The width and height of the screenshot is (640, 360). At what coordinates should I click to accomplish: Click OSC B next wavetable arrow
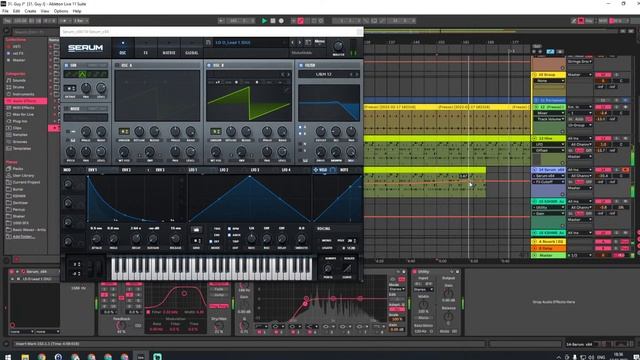[289, 74]
